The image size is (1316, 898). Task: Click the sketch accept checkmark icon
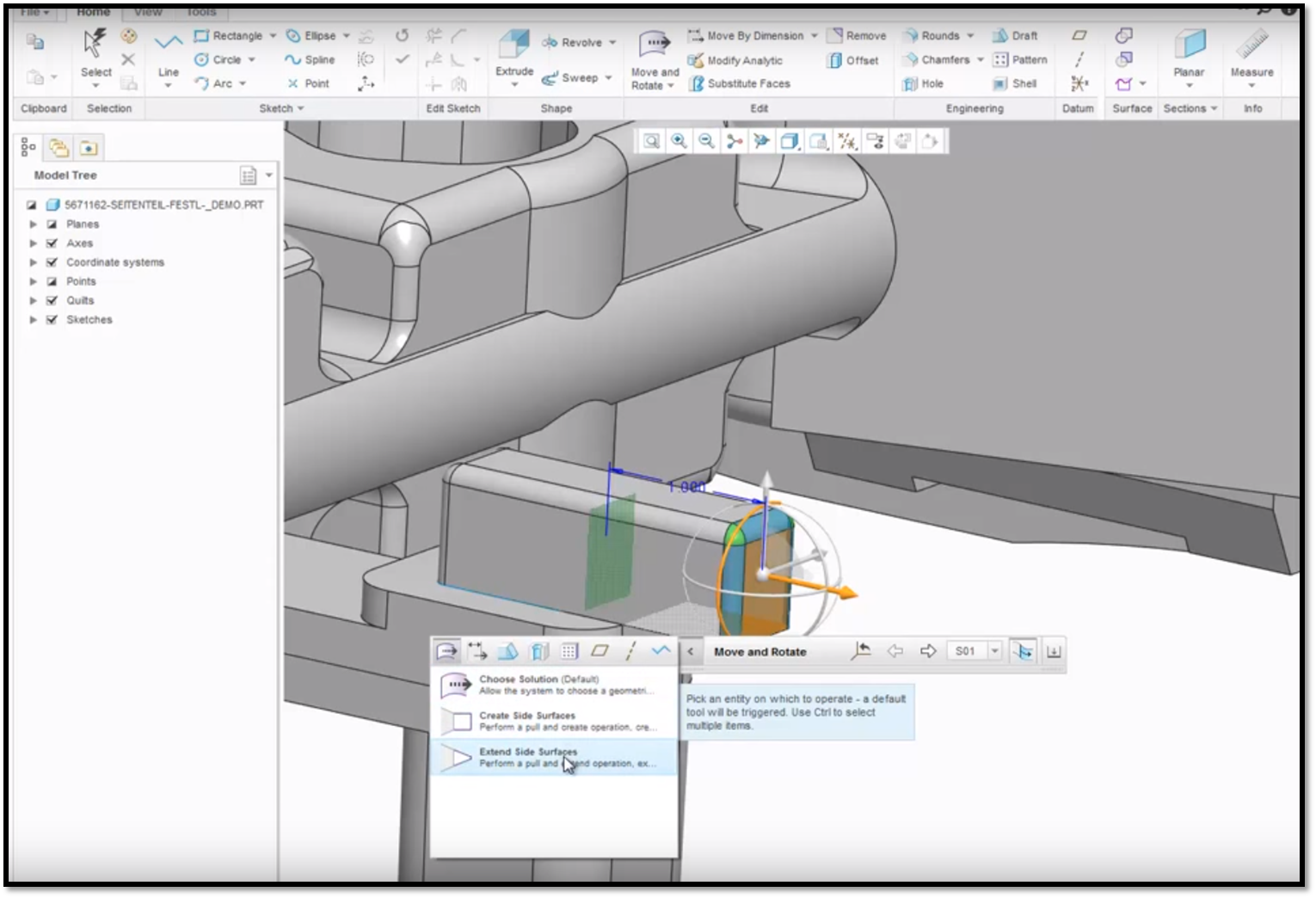(x=402, y=59)
